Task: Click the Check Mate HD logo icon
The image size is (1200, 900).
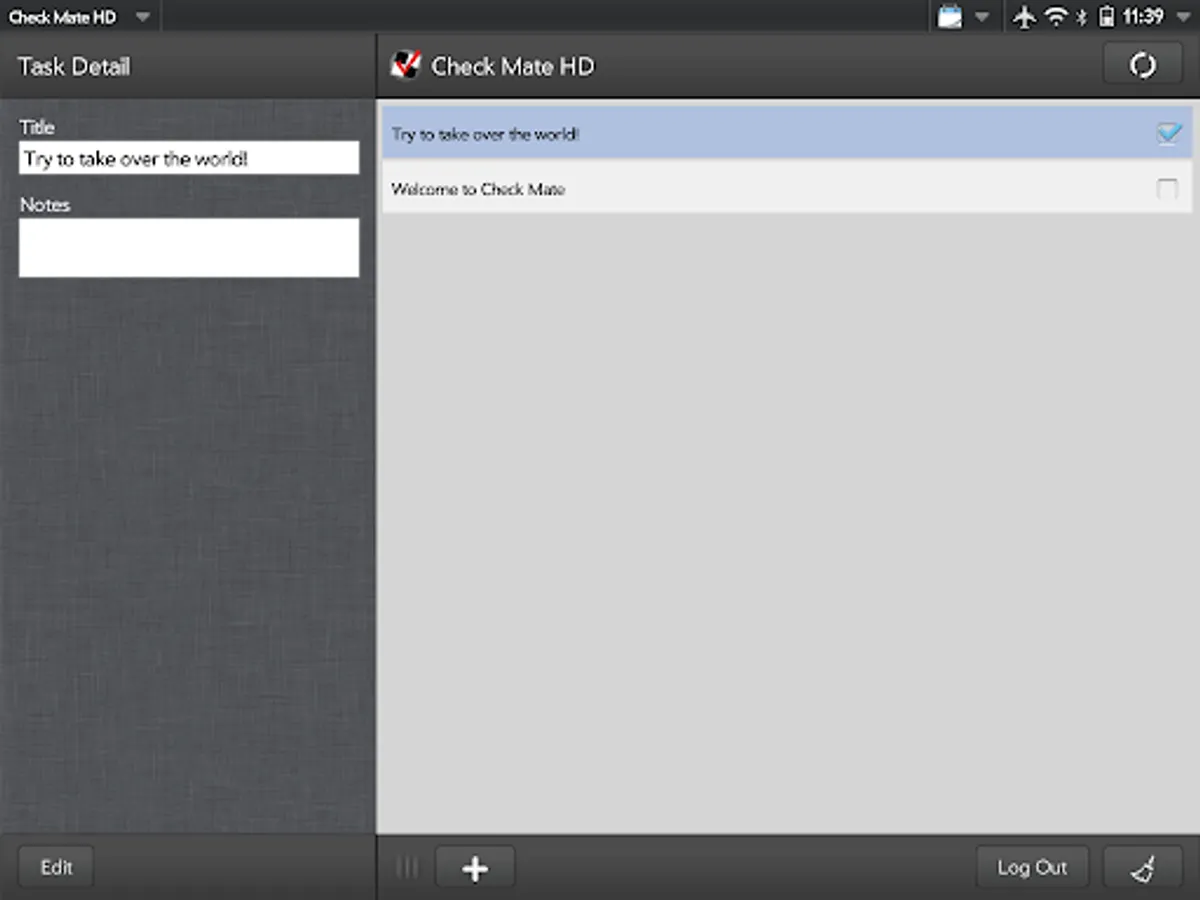Action: point(405,66)
